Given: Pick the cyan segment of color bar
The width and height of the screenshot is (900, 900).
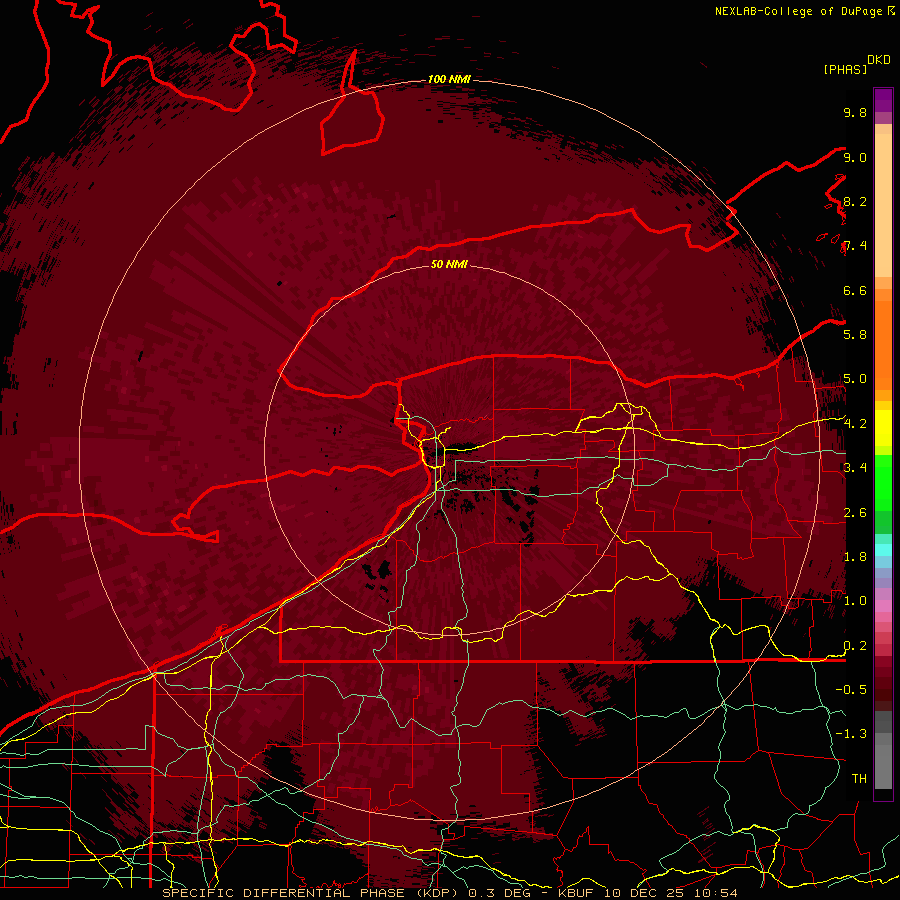Looking at the screenshot, I should [x=883, y=550].
